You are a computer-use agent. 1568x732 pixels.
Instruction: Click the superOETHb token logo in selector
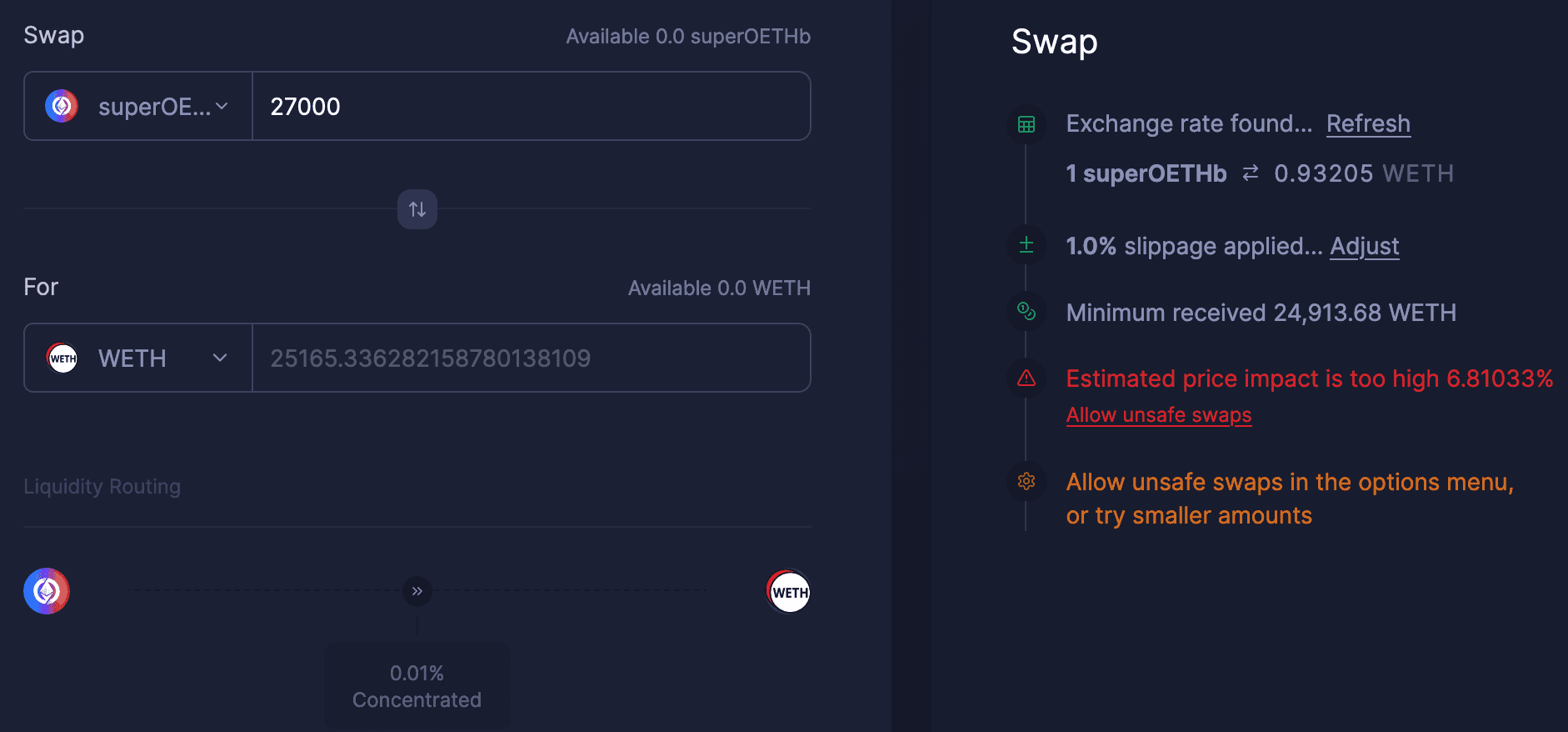tap(62, 106)
